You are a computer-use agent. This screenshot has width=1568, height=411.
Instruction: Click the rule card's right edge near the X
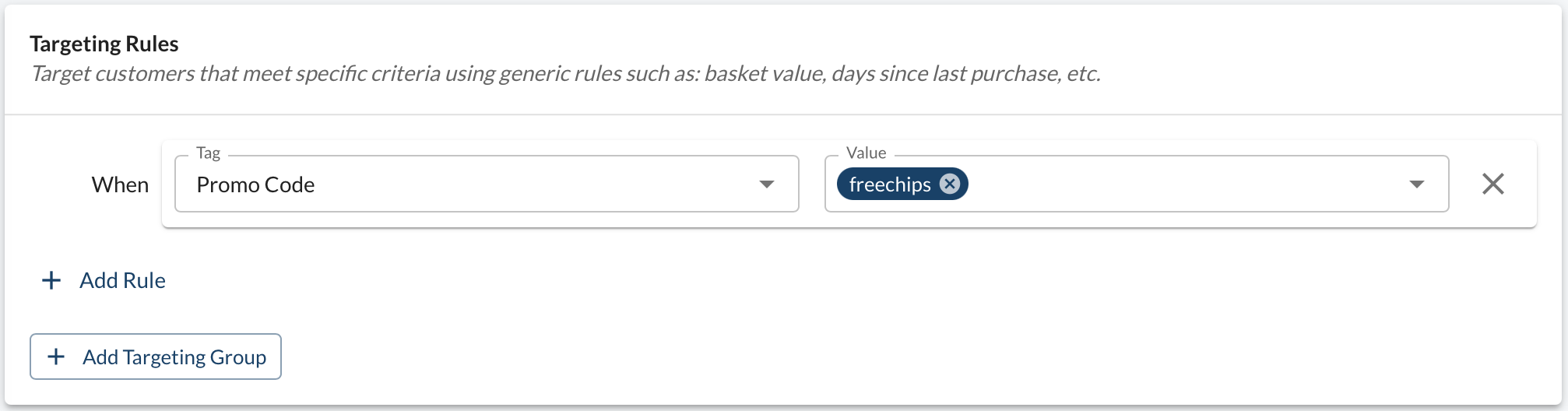(x=1528, y=184)
